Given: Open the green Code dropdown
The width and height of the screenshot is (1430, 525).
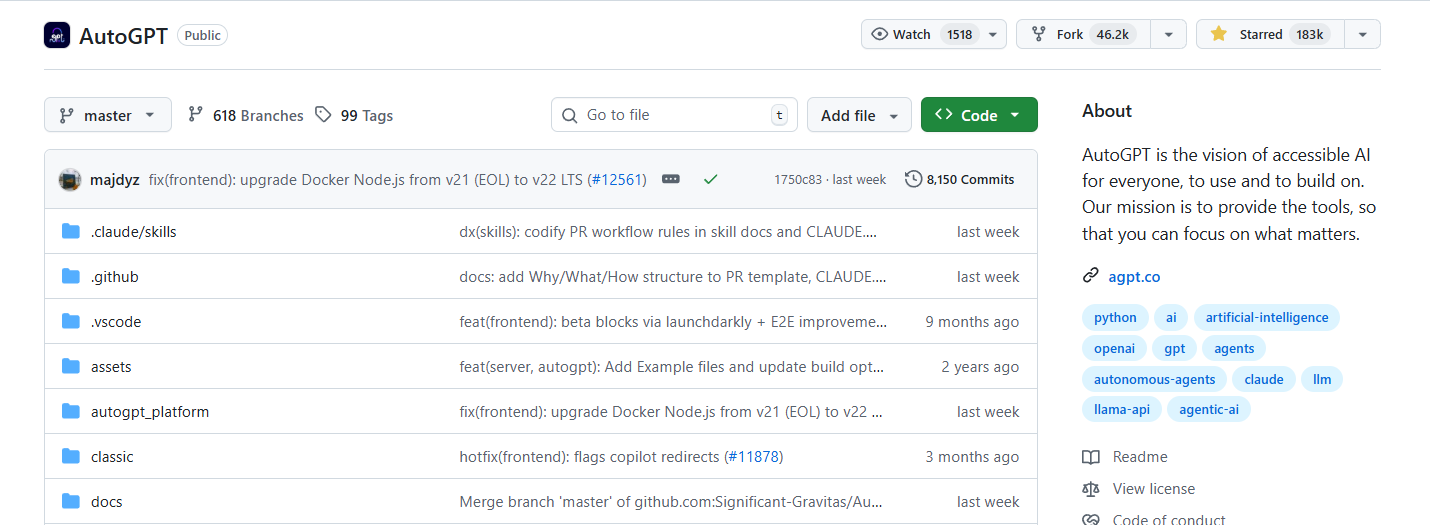Looking at the screenshot, I should [979, 115].
